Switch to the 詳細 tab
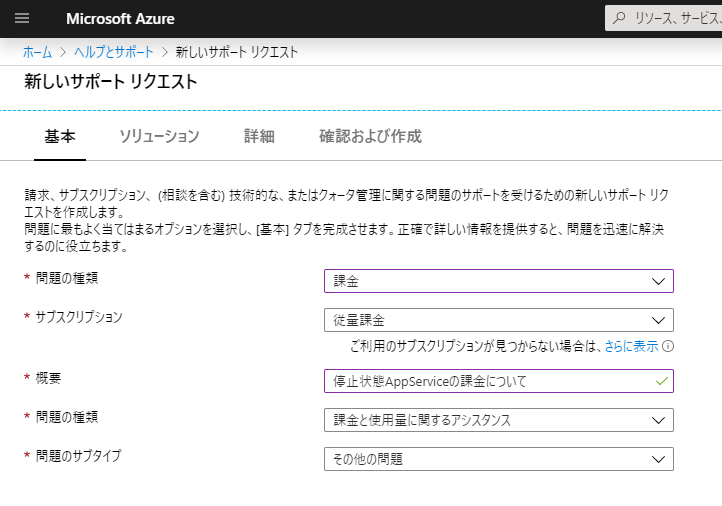Image resolution: width=722 pixels, height=506 pixels. pos(259,136)
